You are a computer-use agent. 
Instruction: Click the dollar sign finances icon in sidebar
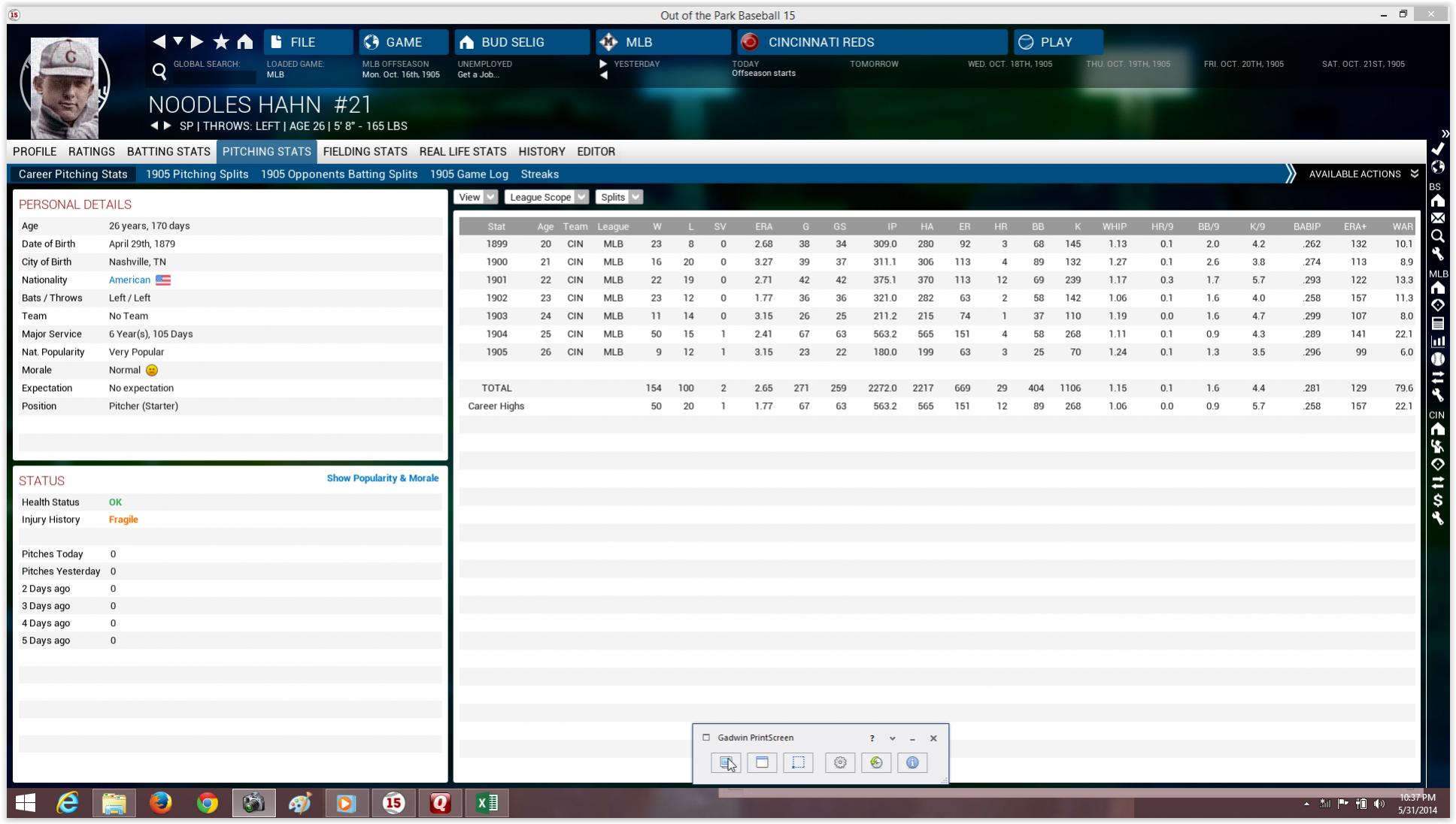pyautogui.click(x=1437, y=501)
